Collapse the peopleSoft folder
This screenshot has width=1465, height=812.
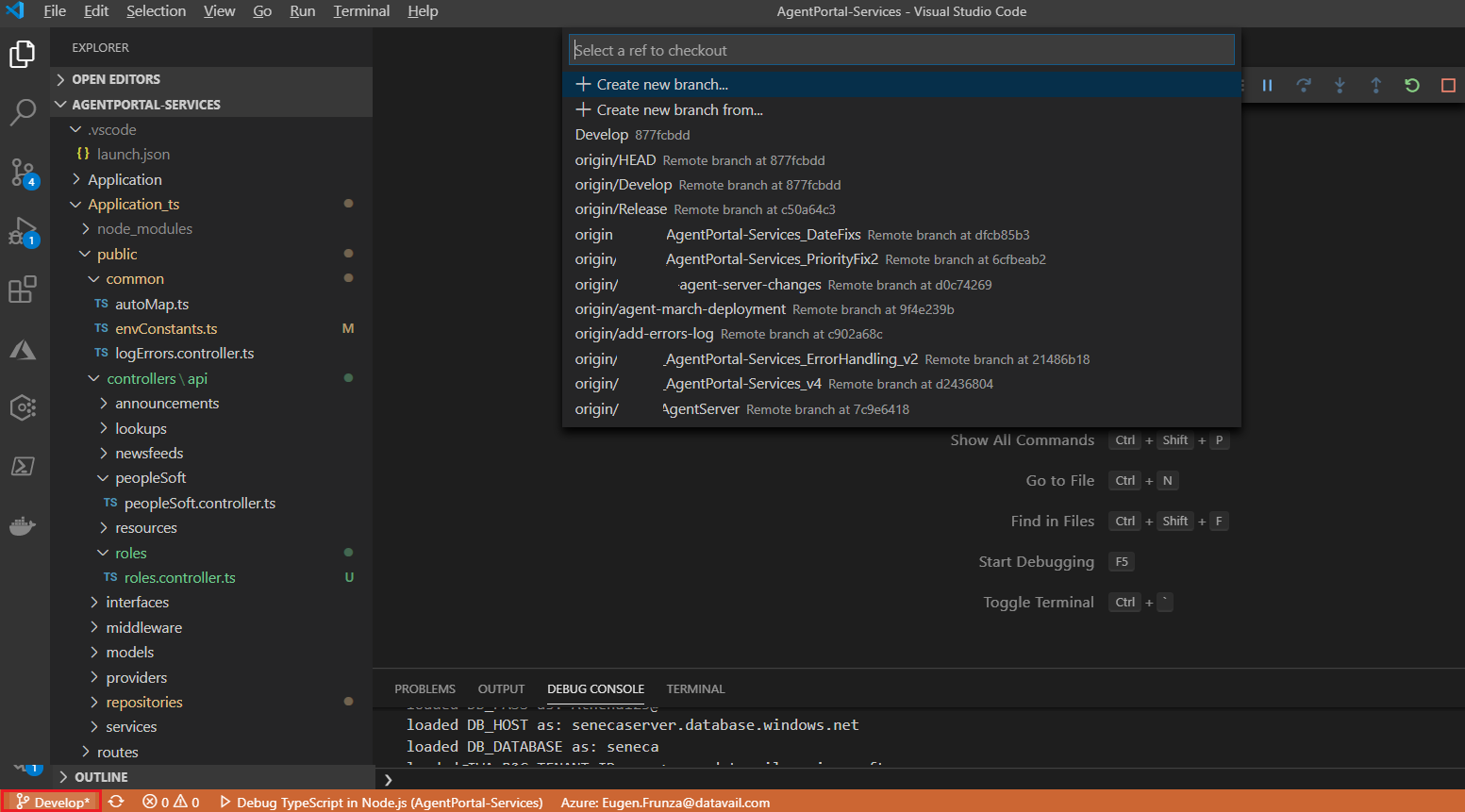[x=211, y=478]
